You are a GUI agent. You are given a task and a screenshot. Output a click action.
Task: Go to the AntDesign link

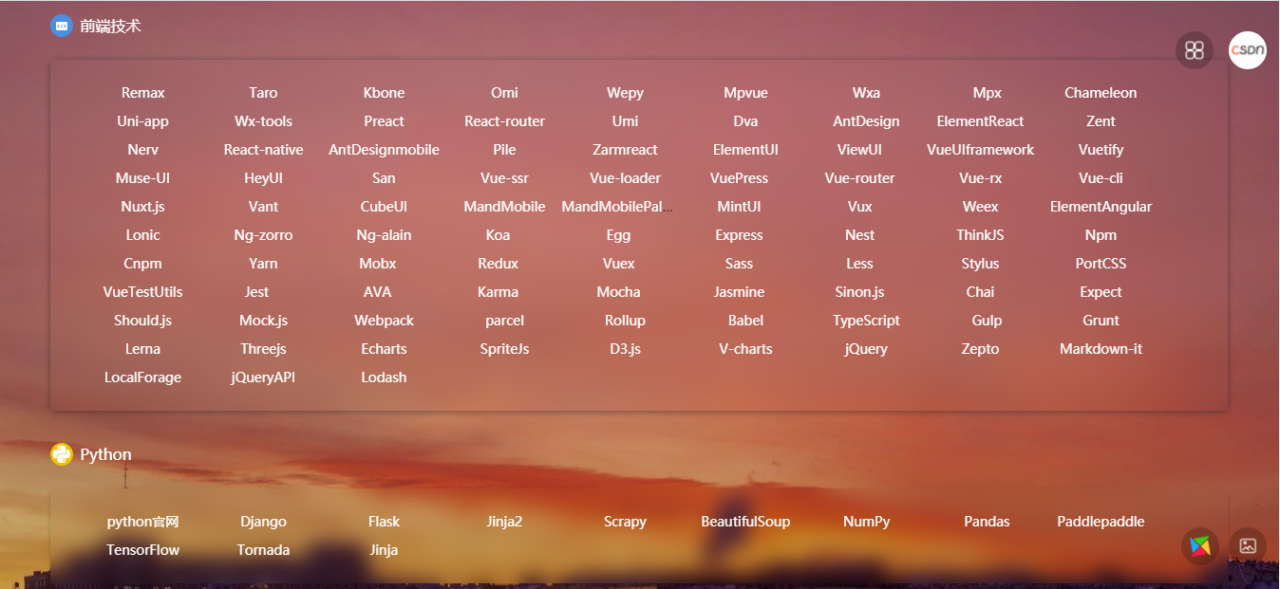coord(866,121)
